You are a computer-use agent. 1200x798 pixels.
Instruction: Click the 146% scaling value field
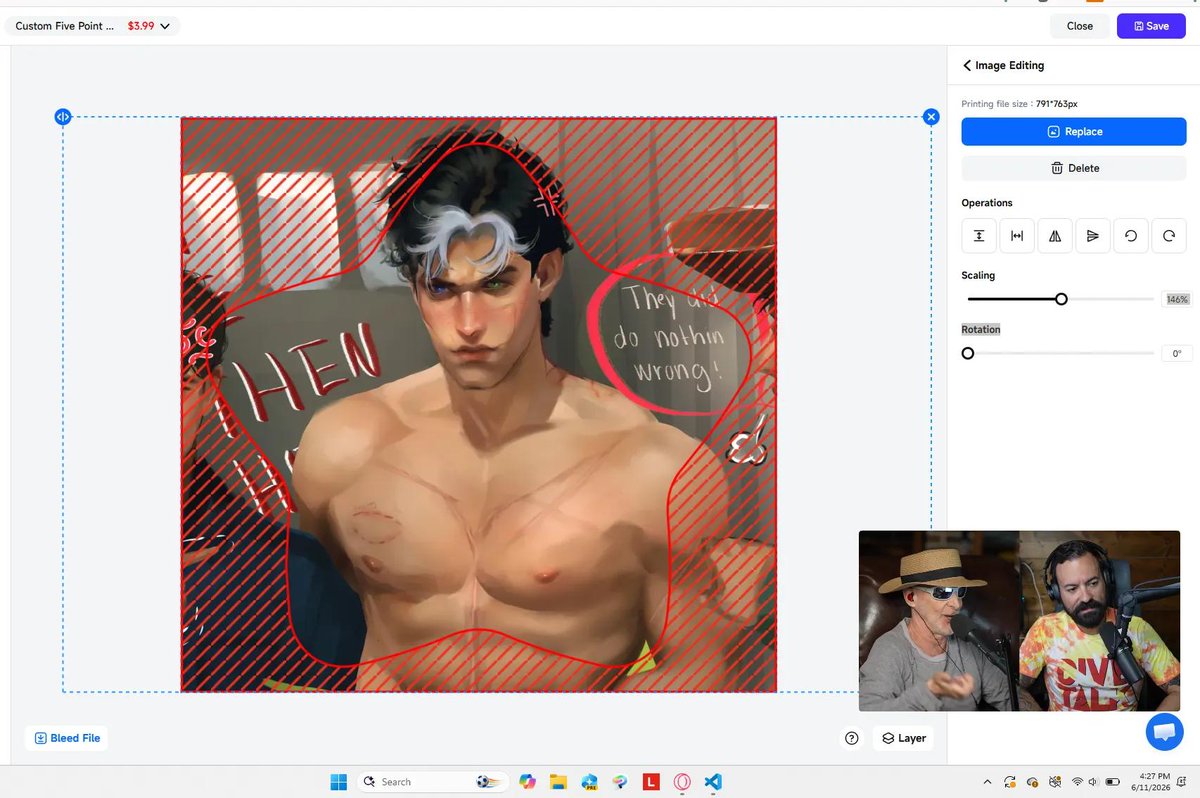[x=1177, y=299]
